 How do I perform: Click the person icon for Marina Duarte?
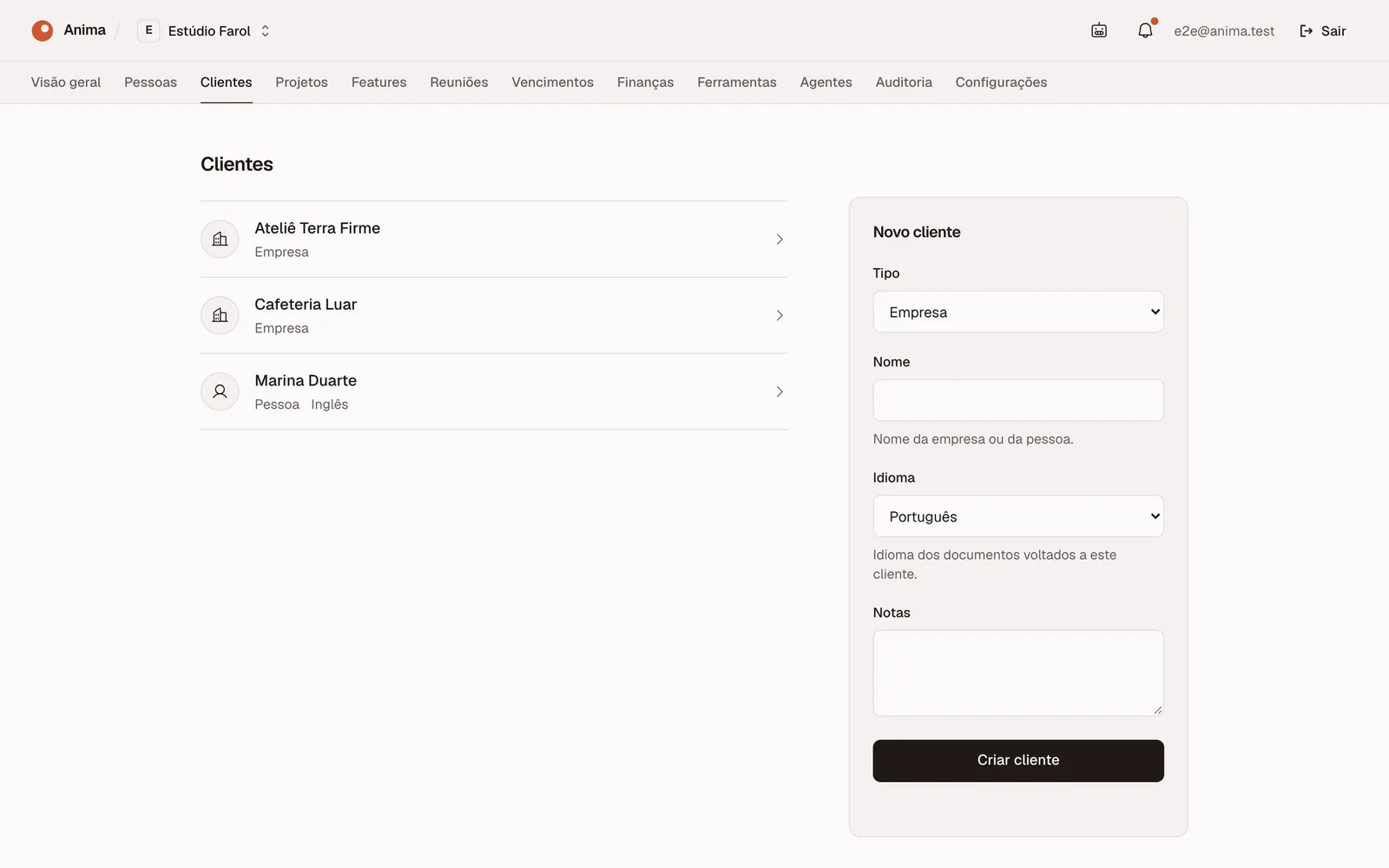[x=220, y=391]
